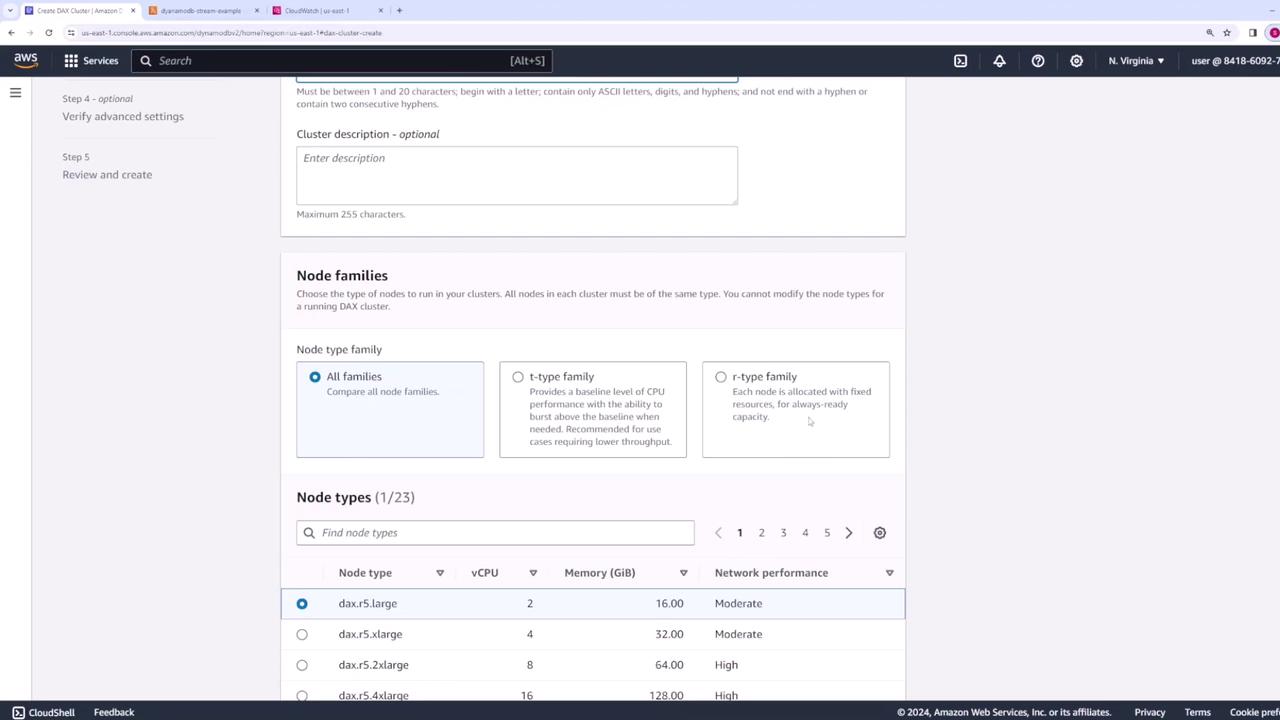Sort by Memory (GiB) column arrow
The height and width of the screenshot is (720, 1280).
pyautogui.click(x=684, y=573)
